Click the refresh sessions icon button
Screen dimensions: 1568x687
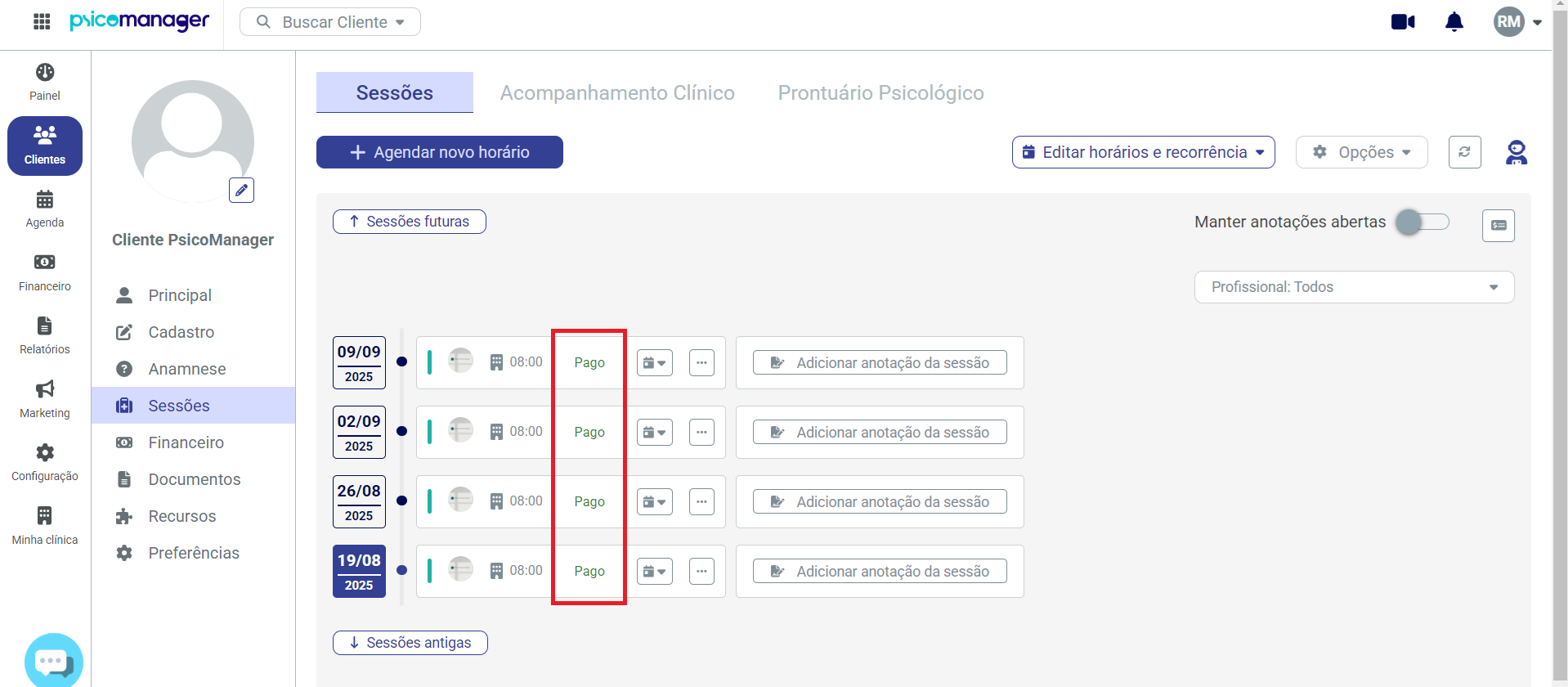(x=1464, y=152)
